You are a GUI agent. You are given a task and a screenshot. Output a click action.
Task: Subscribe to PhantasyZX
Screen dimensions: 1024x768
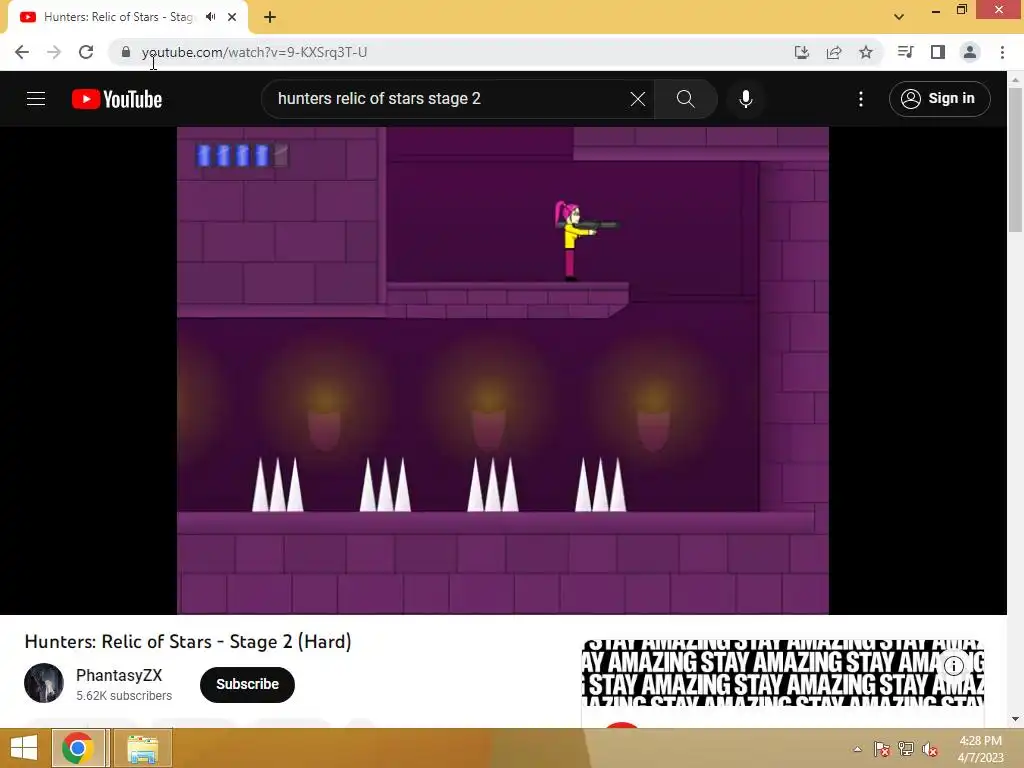click(x=248, y=684)
